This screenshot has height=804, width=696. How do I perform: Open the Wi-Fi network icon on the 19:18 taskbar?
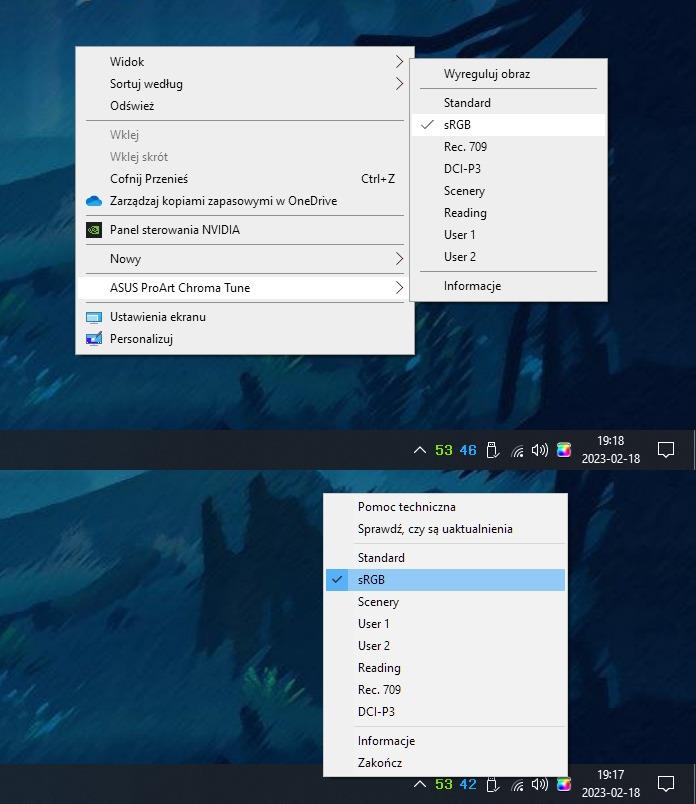click(518, 451)
